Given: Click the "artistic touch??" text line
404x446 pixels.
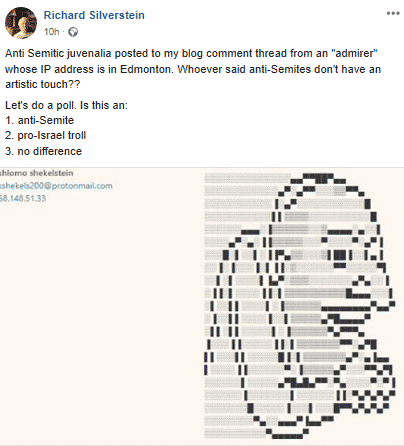Looking at the screenshot, I should click(x=43, y=84).
